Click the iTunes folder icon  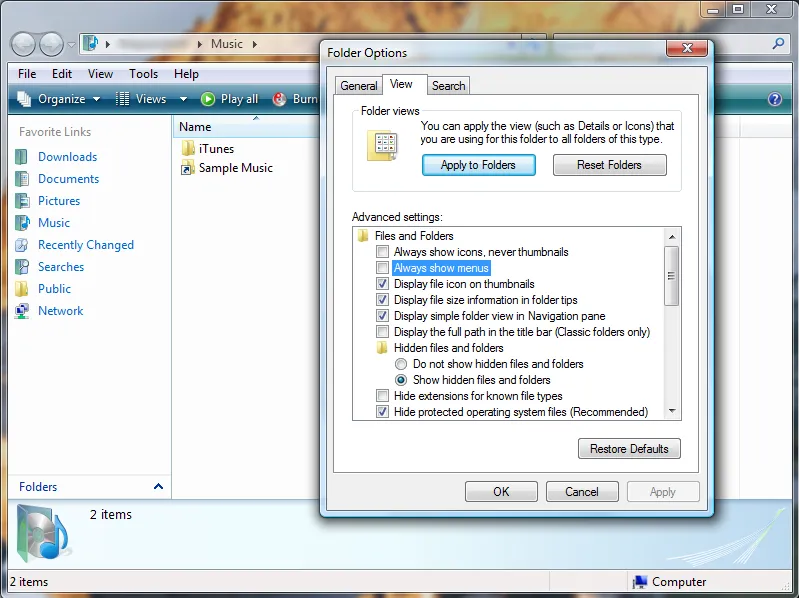tap(187, 149)
